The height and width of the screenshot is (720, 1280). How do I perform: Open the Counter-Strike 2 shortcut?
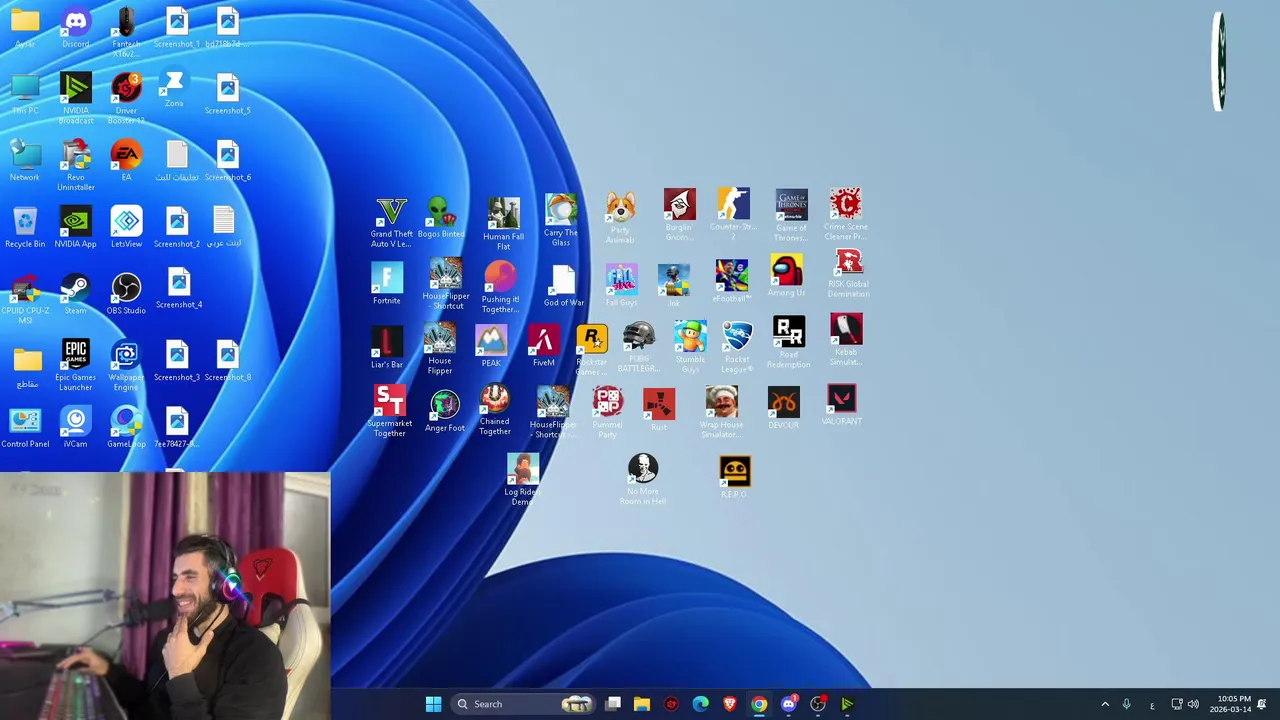pos(733,212)
